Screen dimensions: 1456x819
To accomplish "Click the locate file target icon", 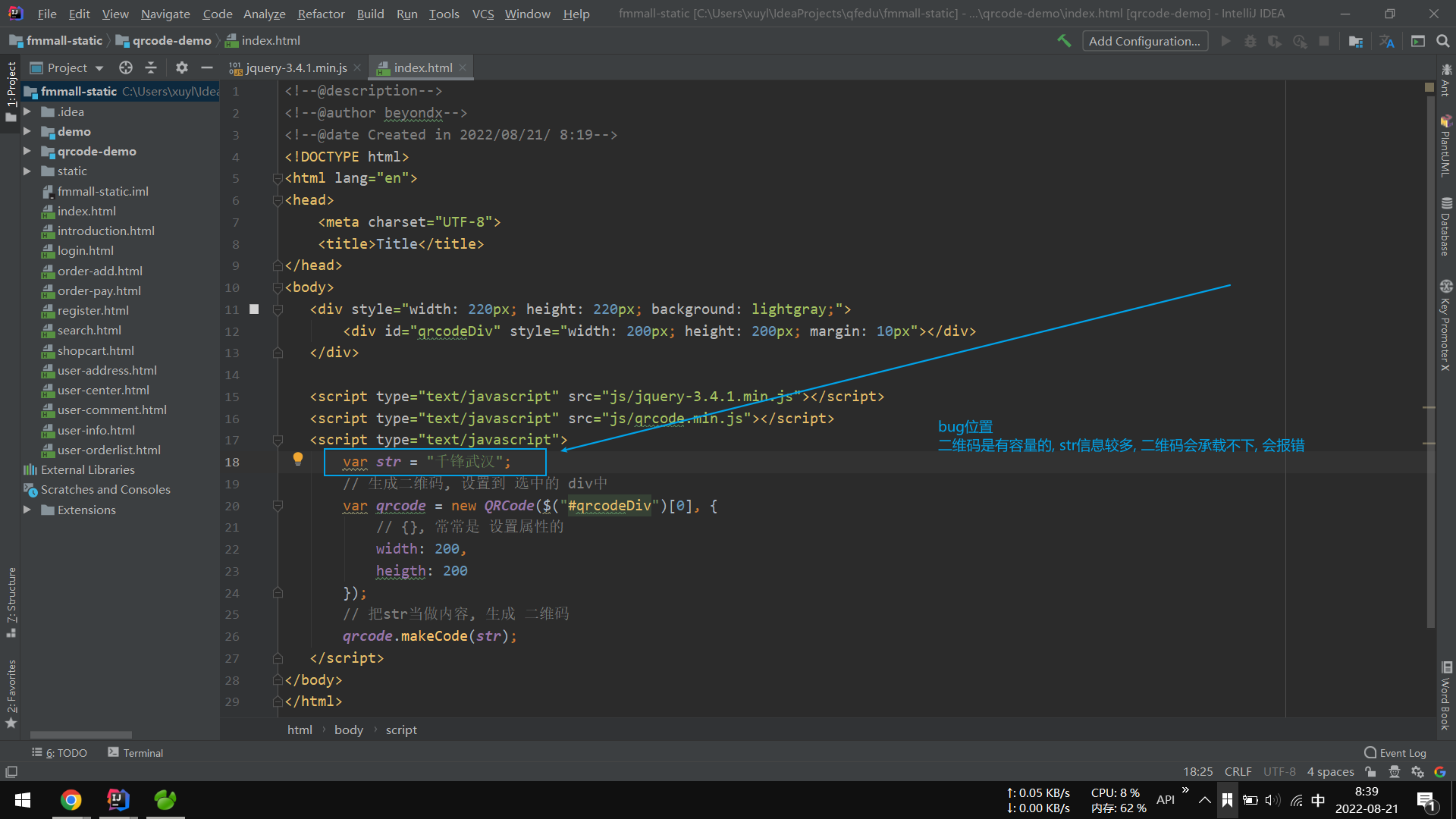I will click(x=126, y=67).
